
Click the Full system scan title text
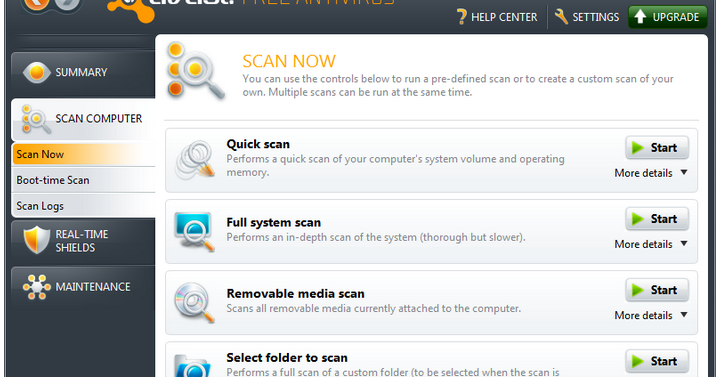click(273, 223)
